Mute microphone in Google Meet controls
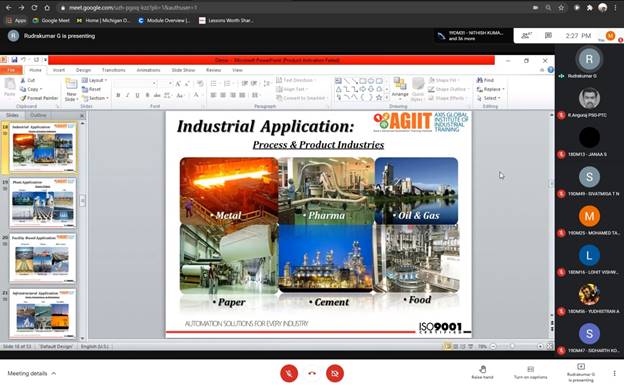This screenshot has width=624, height=387. click(289, 373)
